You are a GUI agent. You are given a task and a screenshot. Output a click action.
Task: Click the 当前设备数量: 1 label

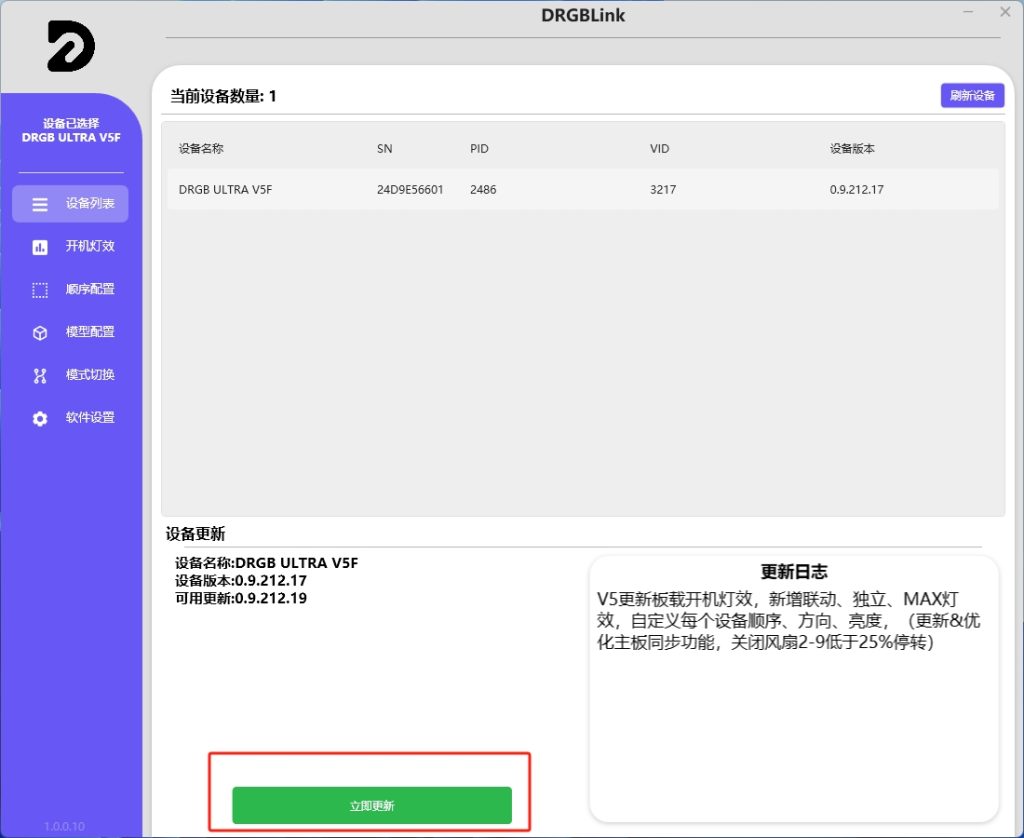(x=223, y=96)
